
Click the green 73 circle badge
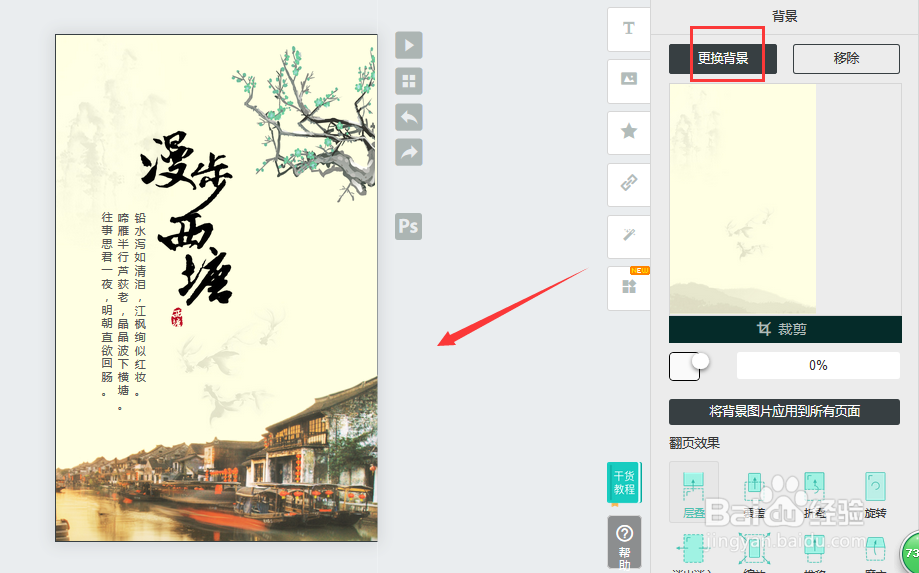(910, 552)
